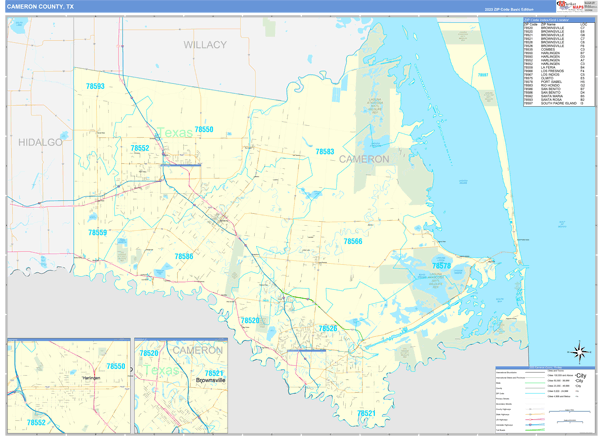
Task: Click the 78552 ZIP code near Texas label
Action: [x=140, y=148]
